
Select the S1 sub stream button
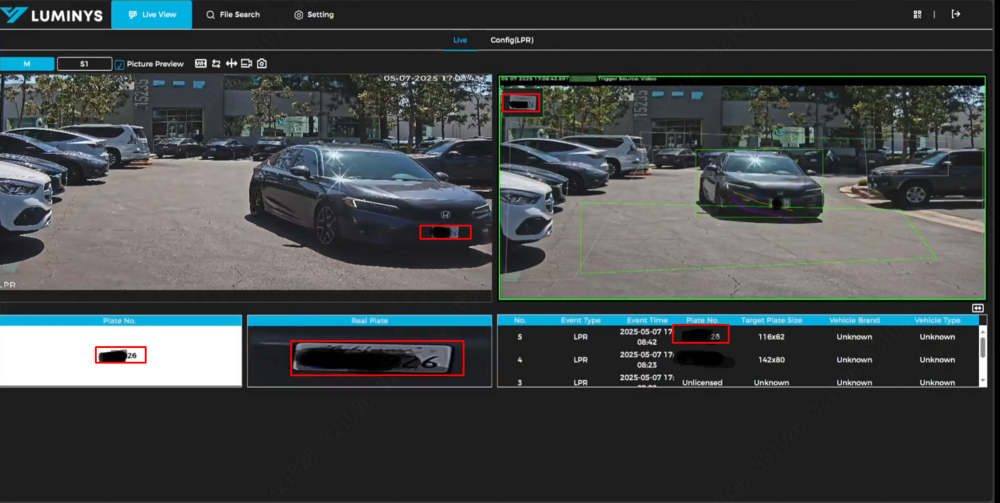[x=84, y=64]
